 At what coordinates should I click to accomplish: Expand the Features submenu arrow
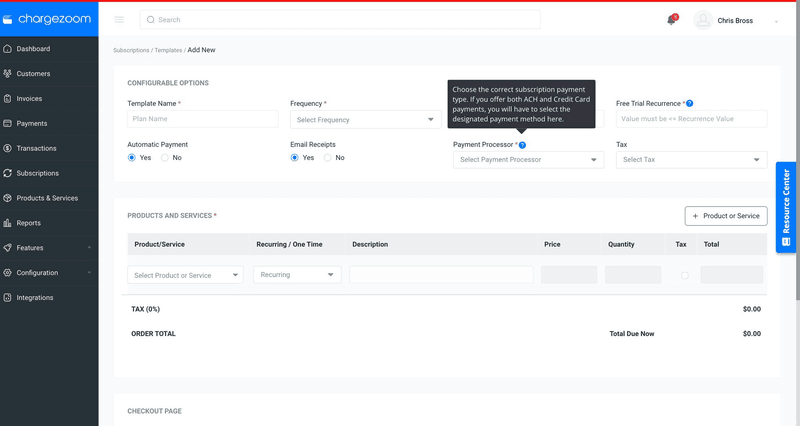tap(89, 248)
